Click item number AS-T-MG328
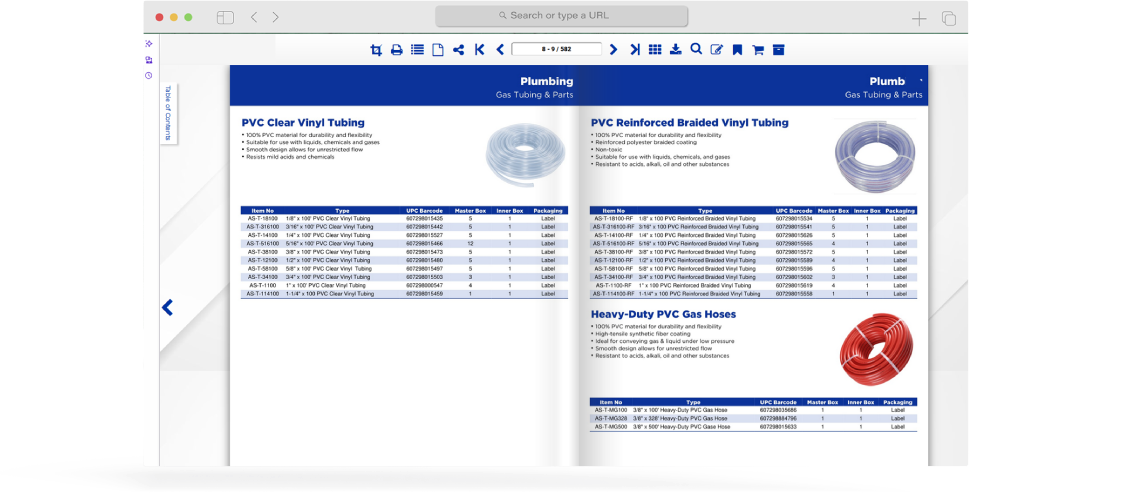This screenshot has height=493, width=1129. [x=611, y=418]
